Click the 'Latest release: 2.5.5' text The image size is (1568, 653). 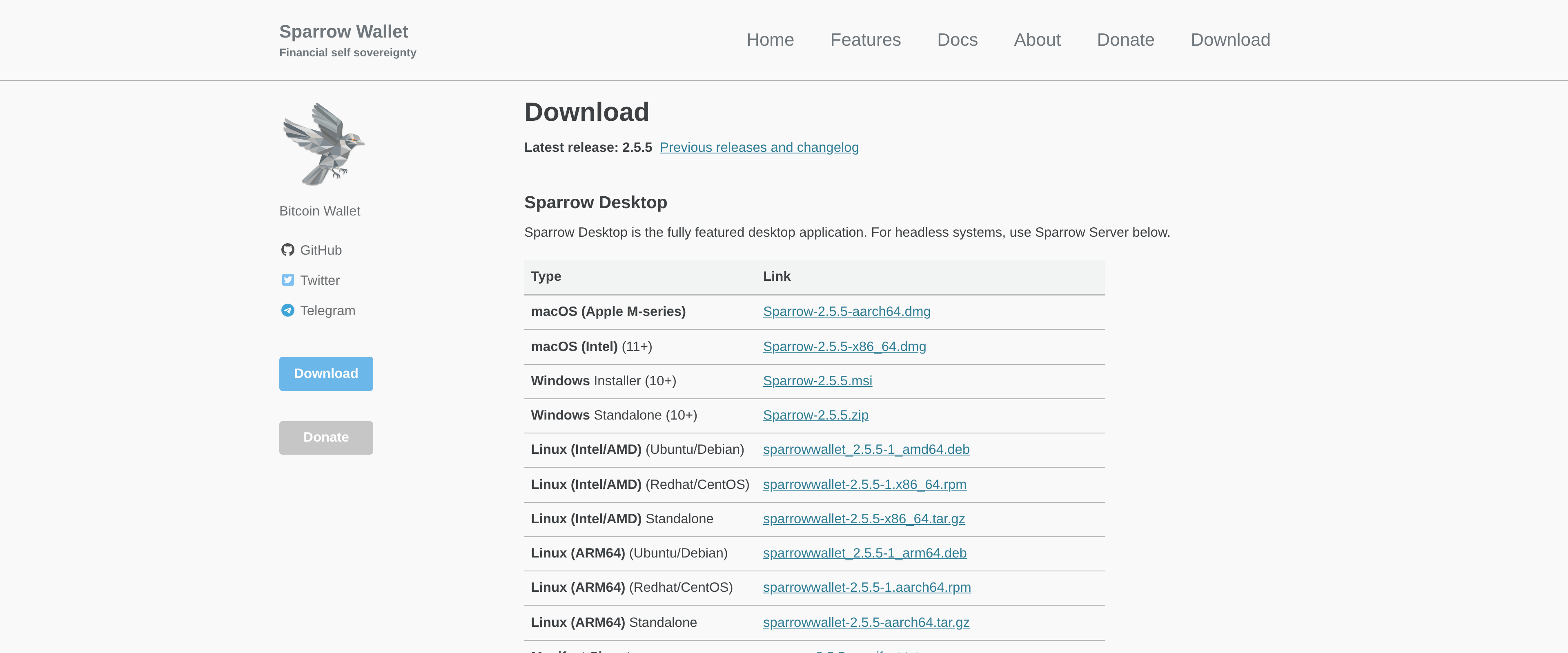click(588, 148)
